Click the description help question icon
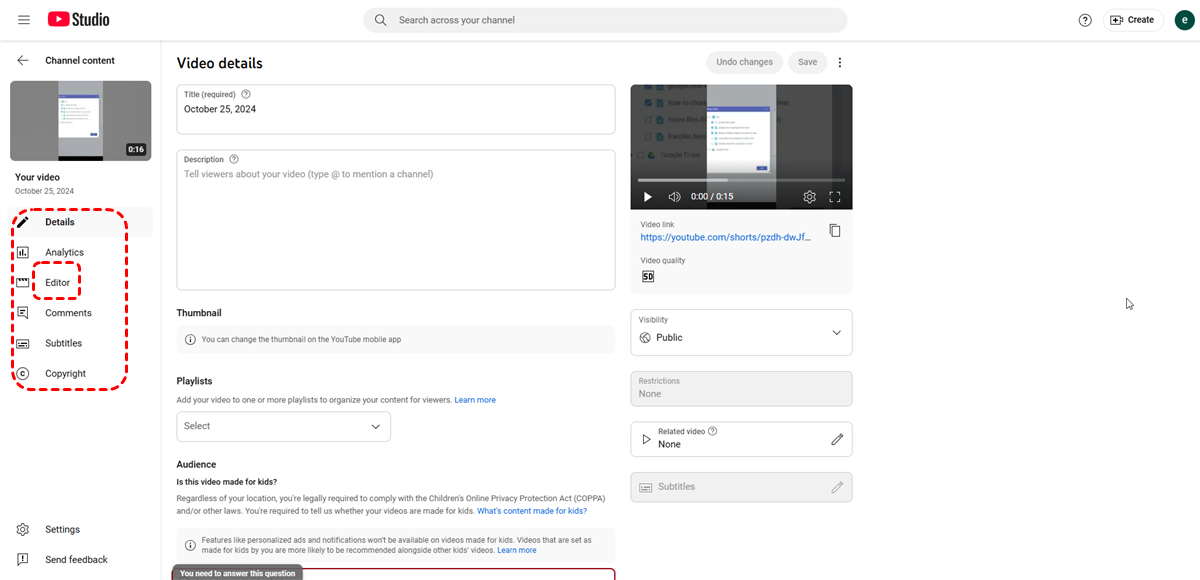The image size is (1200, 580). coord(234,159)
